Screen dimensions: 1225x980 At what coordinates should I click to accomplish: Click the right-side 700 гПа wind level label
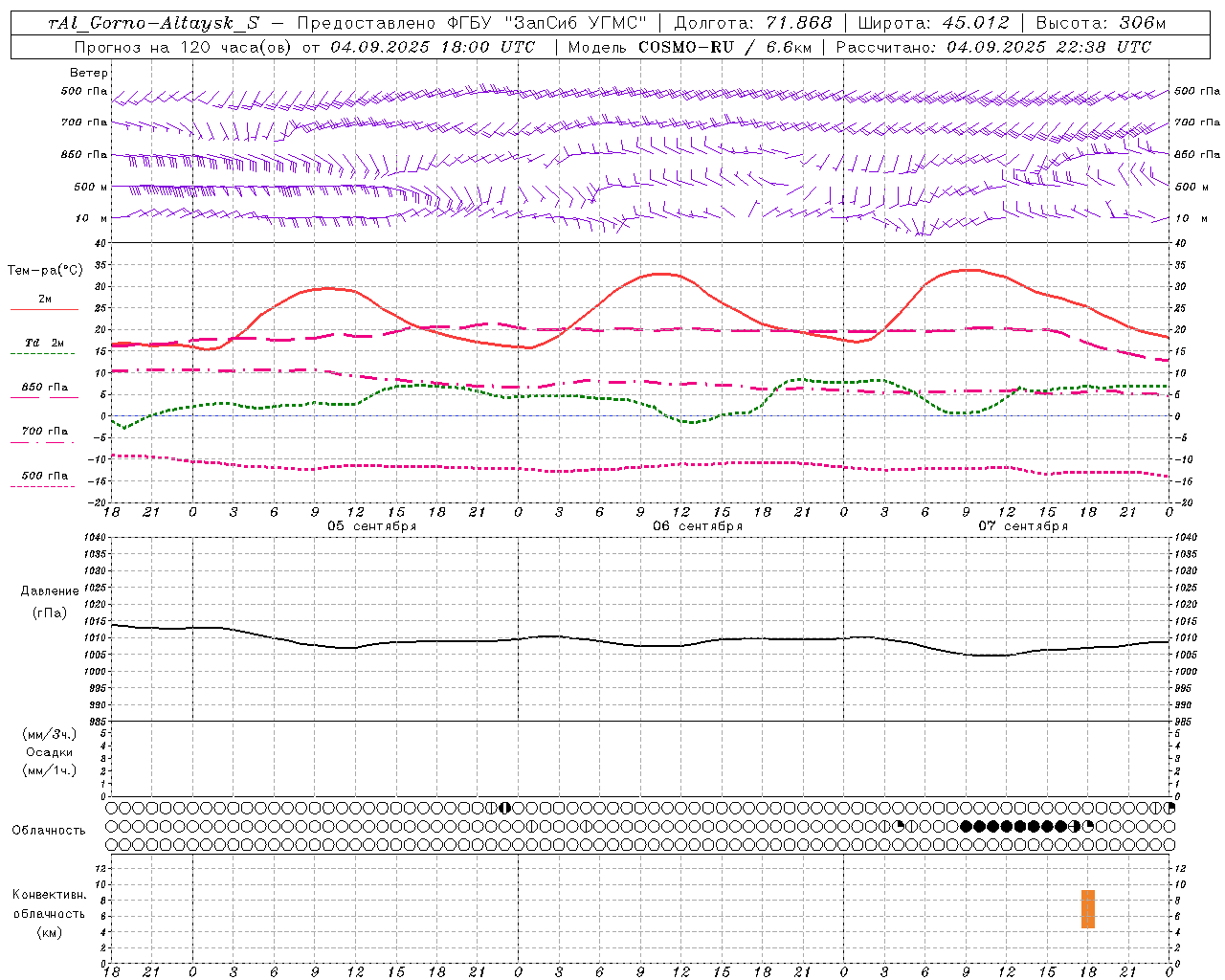point(1197,122)
